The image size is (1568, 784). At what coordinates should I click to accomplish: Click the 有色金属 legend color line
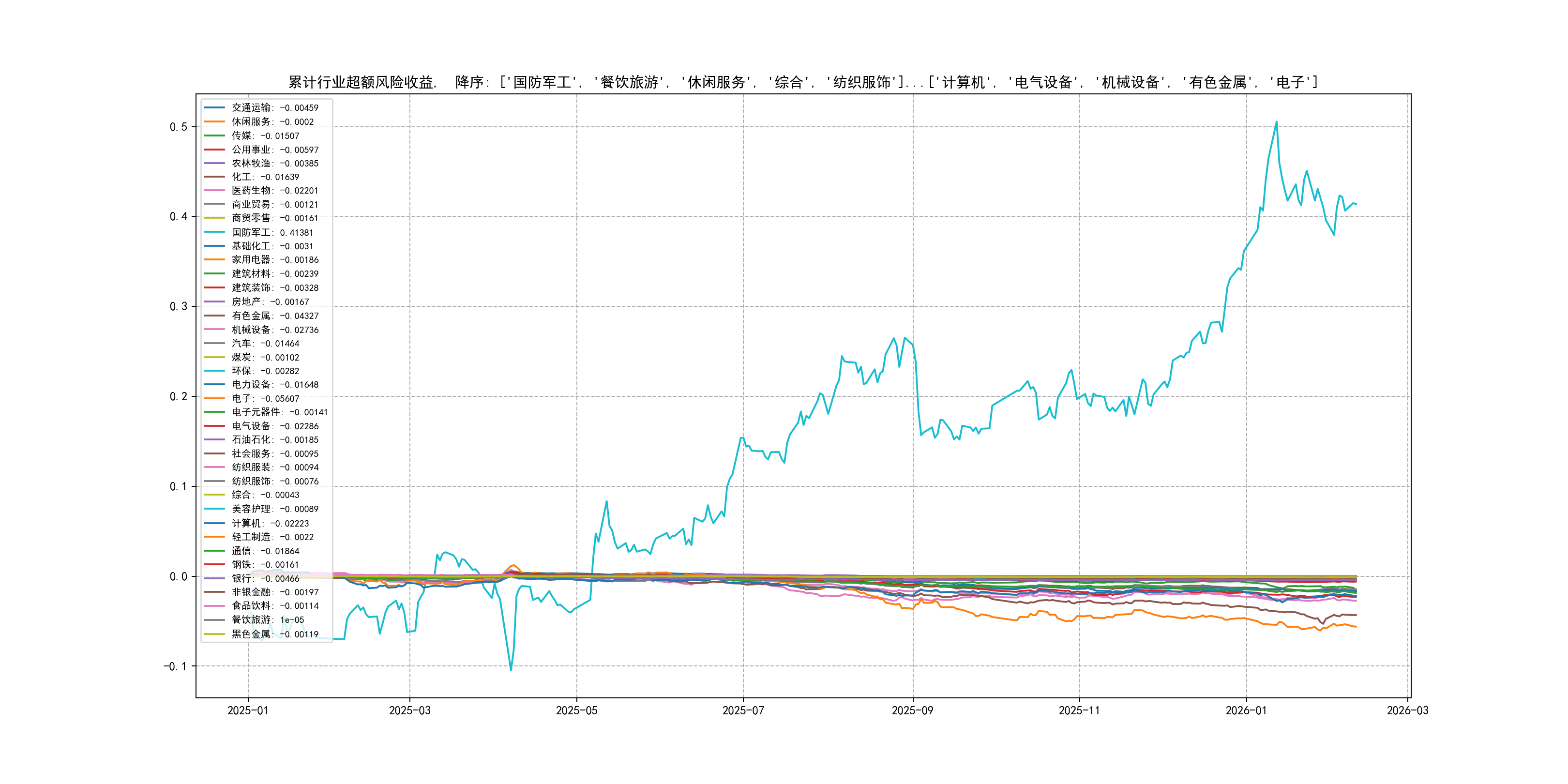214,316
